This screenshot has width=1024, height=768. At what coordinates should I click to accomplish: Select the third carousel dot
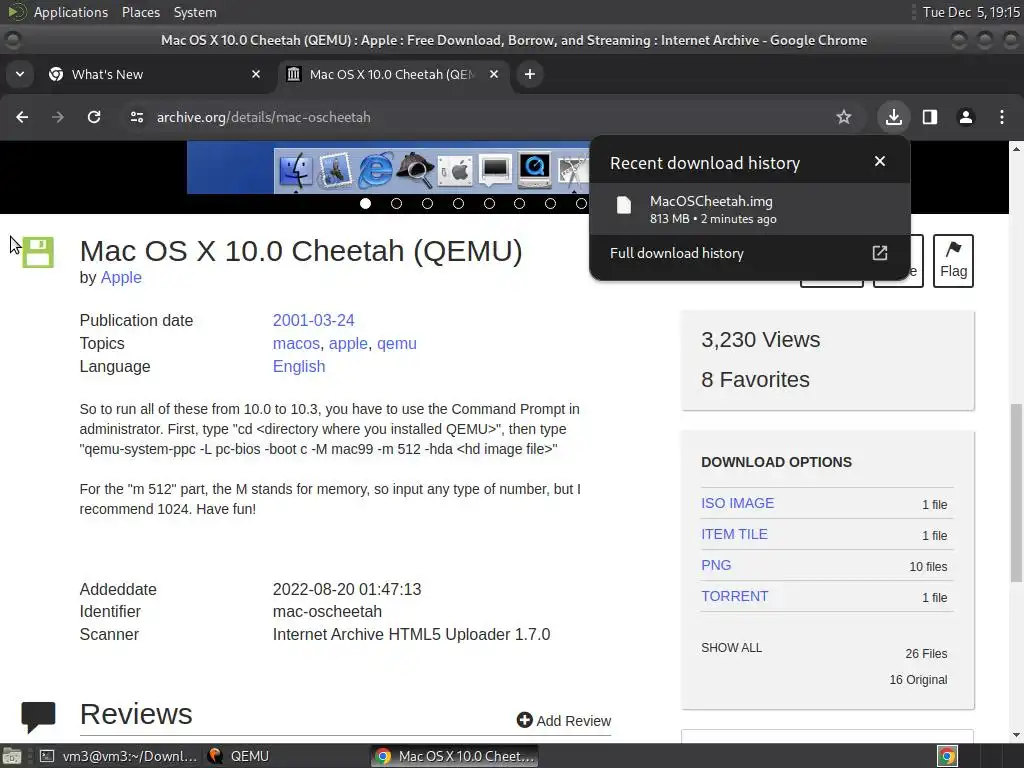point(427,204)
